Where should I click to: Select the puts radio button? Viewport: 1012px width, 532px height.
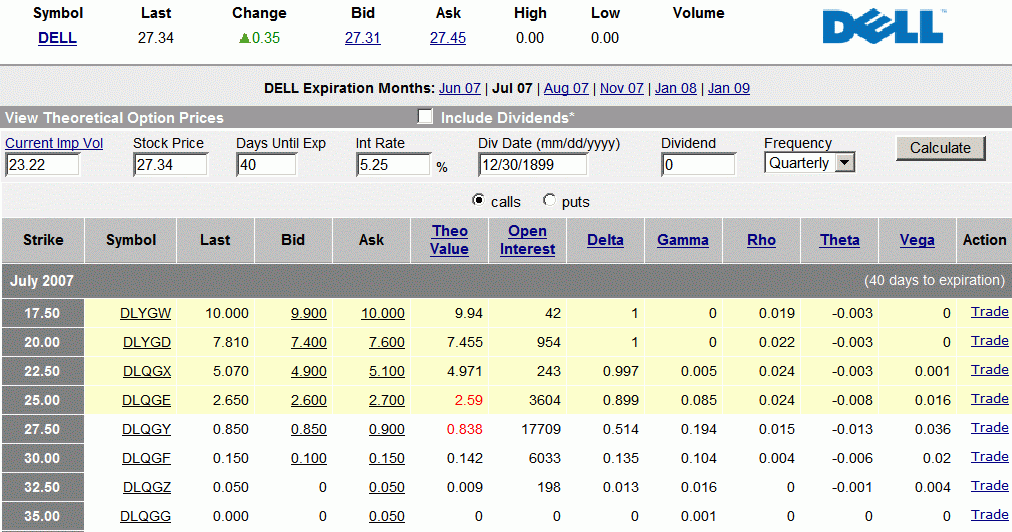(x=549, y=200)
